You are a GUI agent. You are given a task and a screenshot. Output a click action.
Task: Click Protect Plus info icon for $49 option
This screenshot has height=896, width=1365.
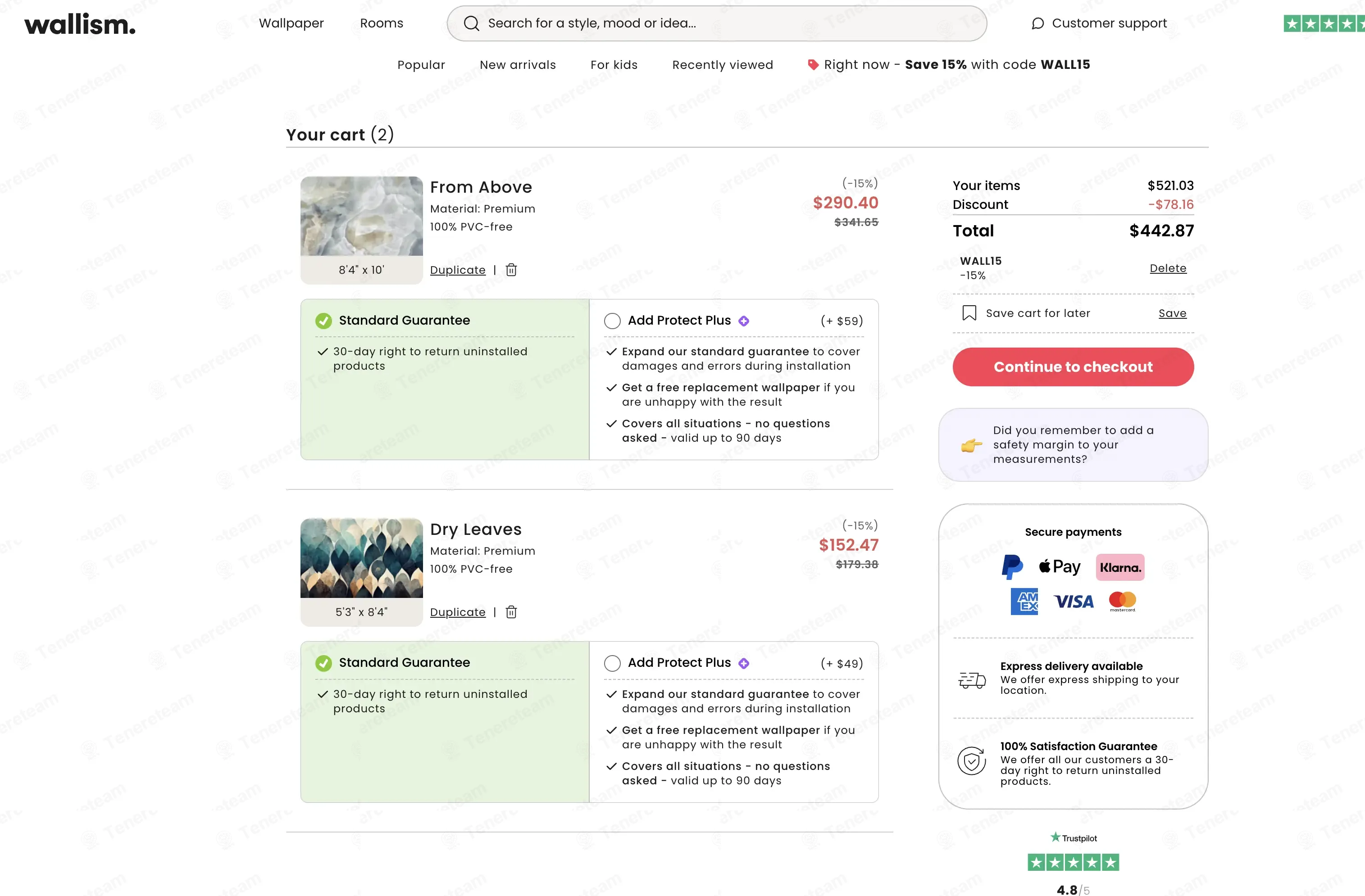point(743,663)
